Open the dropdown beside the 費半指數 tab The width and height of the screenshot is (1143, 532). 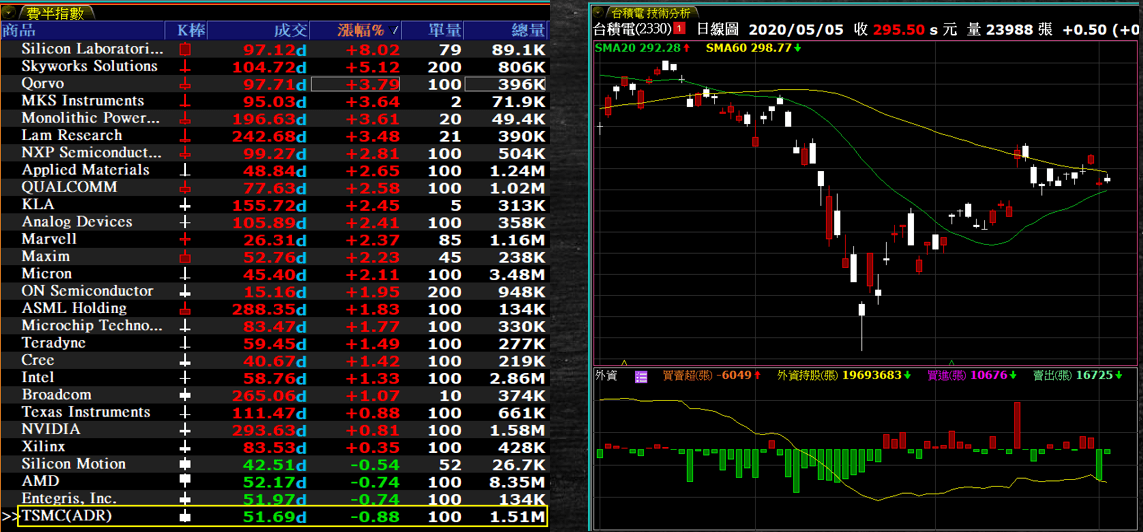pyautogui.click(x=9, y=13)
